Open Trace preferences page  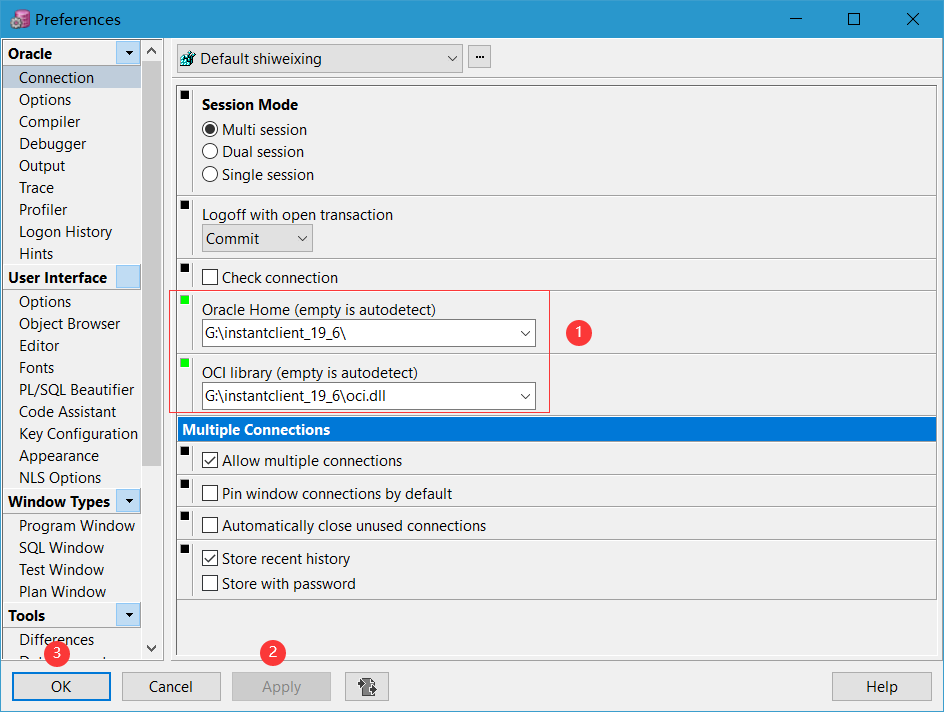36,188
